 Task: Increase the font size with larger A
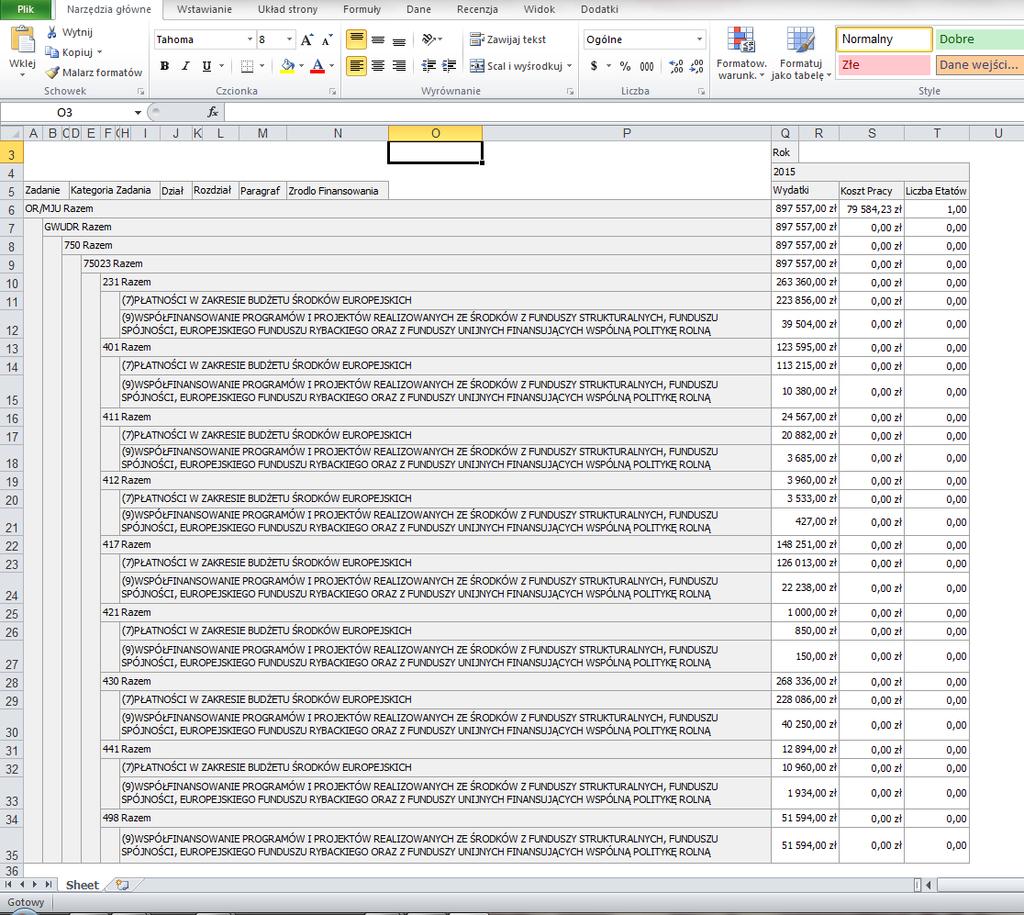point(307,40)
